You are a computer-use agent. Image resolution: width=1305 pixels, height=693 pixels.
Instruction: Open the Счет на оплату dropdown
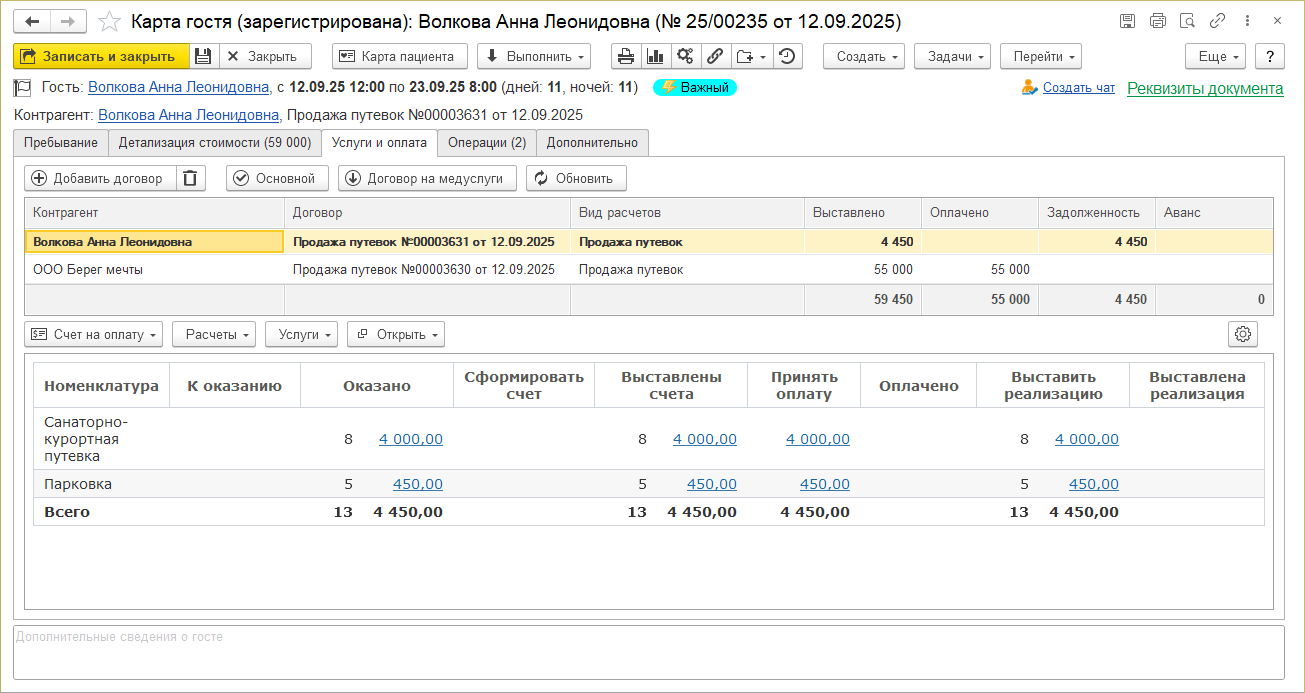[95, 335]
